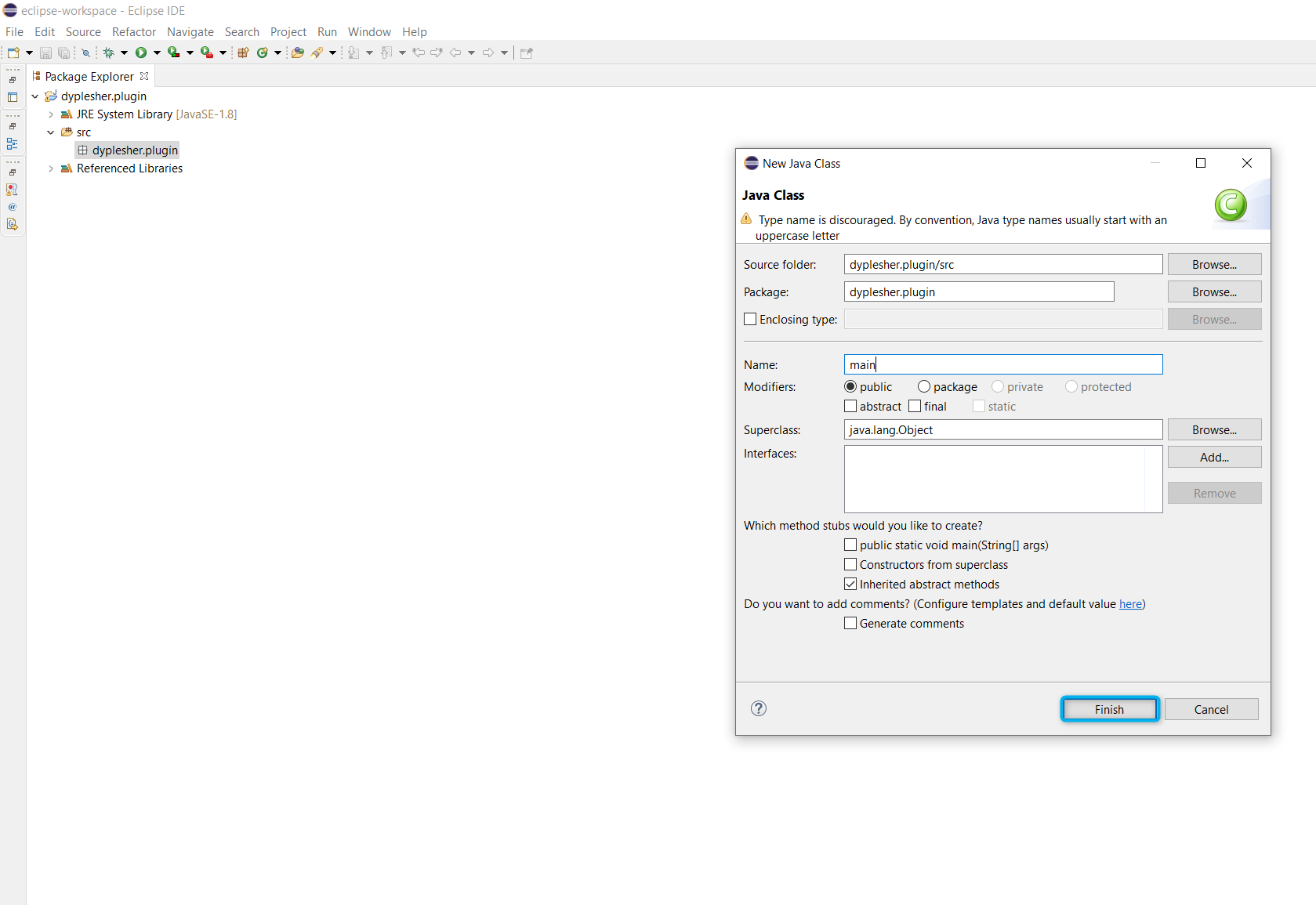Select the public modifier radio button
Viewport: 1316px width, 905px height.
(x=850, y=386)
